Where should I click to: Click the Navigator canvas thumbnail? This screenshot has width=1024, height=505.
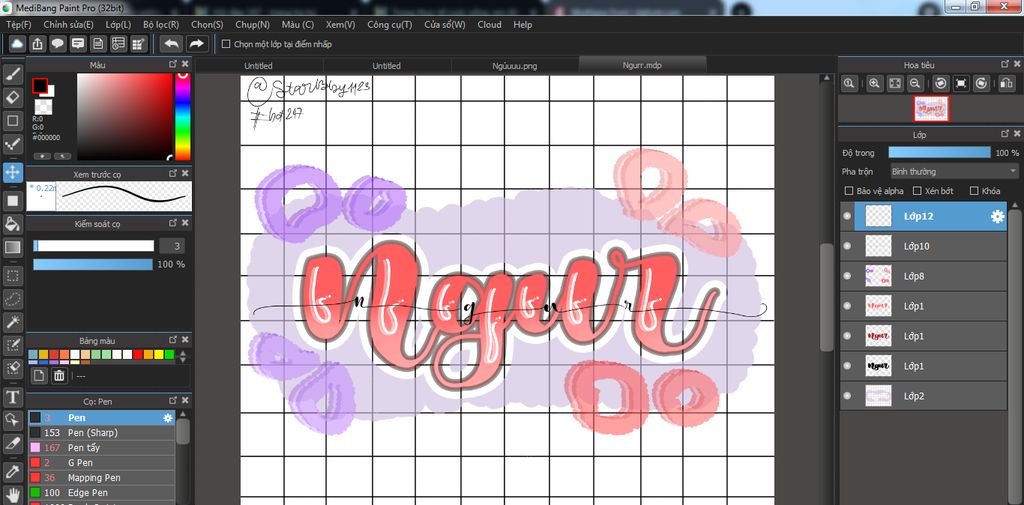pyautogui.click(x=931, y=108)
